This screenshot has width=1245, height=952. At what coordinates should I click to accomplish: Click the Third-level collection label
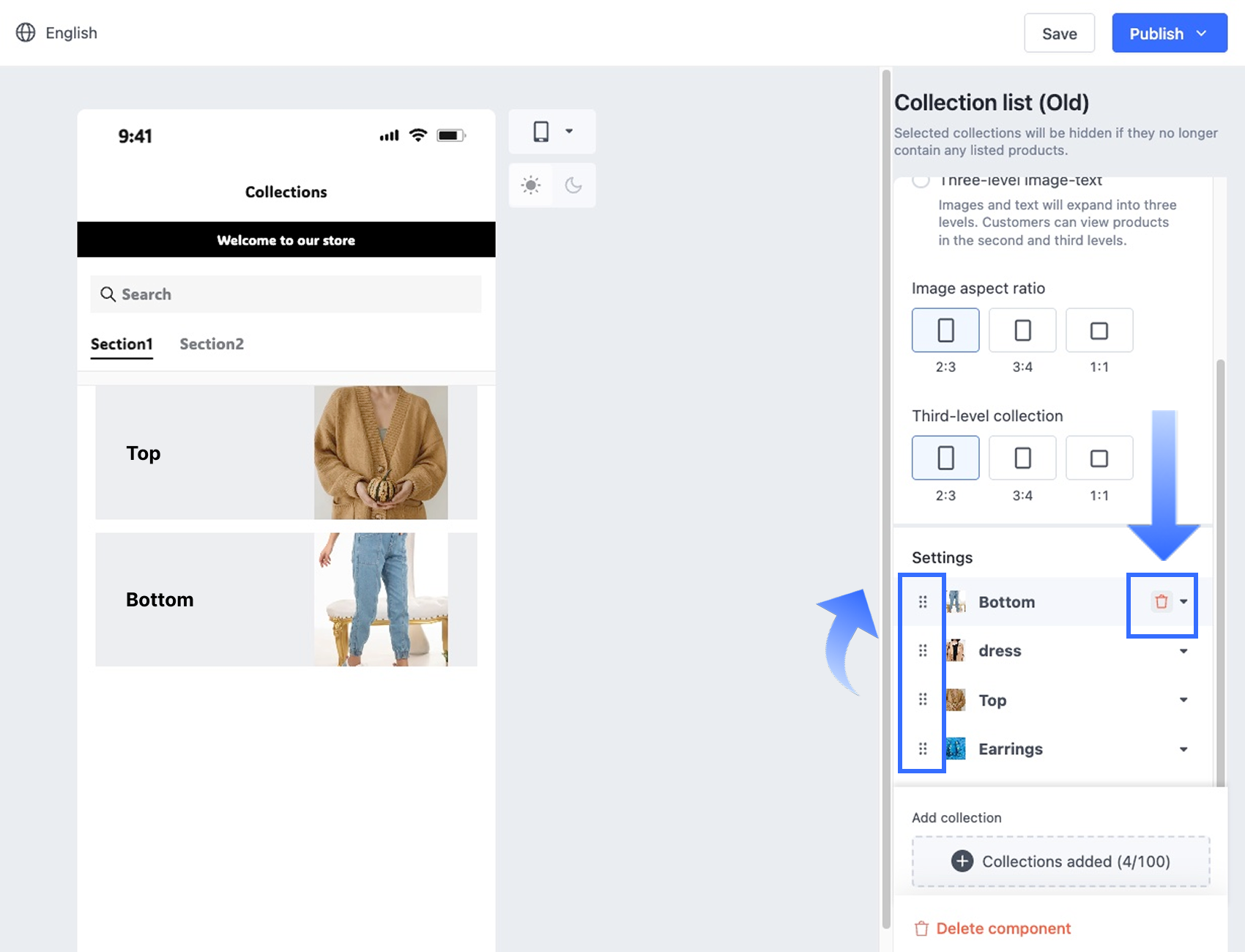point(987,416)
